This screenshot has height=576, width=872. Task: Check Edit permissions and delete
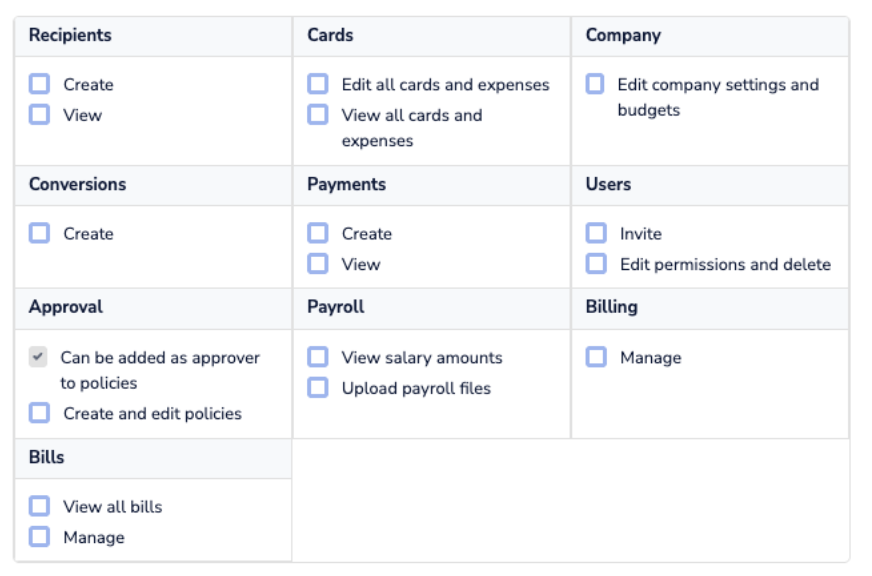click(596, 264)
